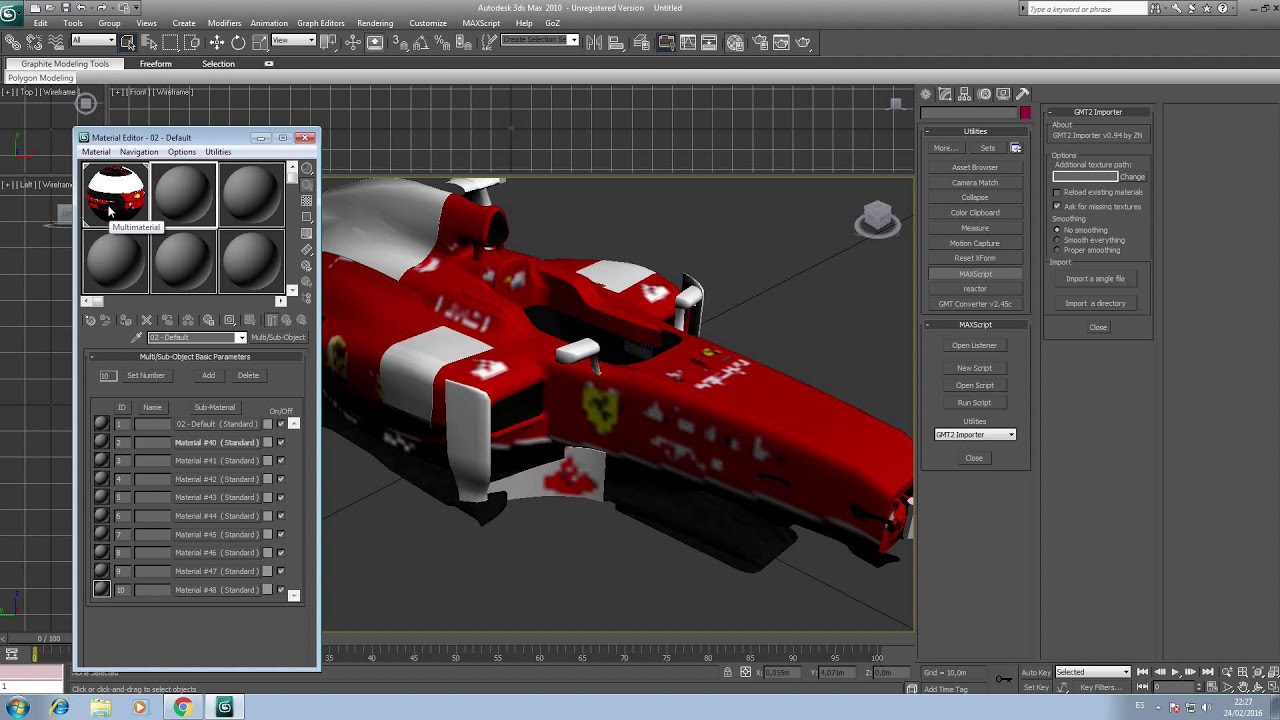Open the reference coordinate View dropdown
Viewport: 1280px width, 720px height.
294,41
